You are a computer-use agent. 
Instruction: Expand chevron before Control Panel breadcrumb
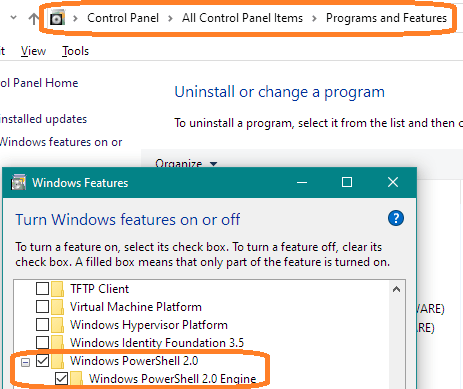75,18
